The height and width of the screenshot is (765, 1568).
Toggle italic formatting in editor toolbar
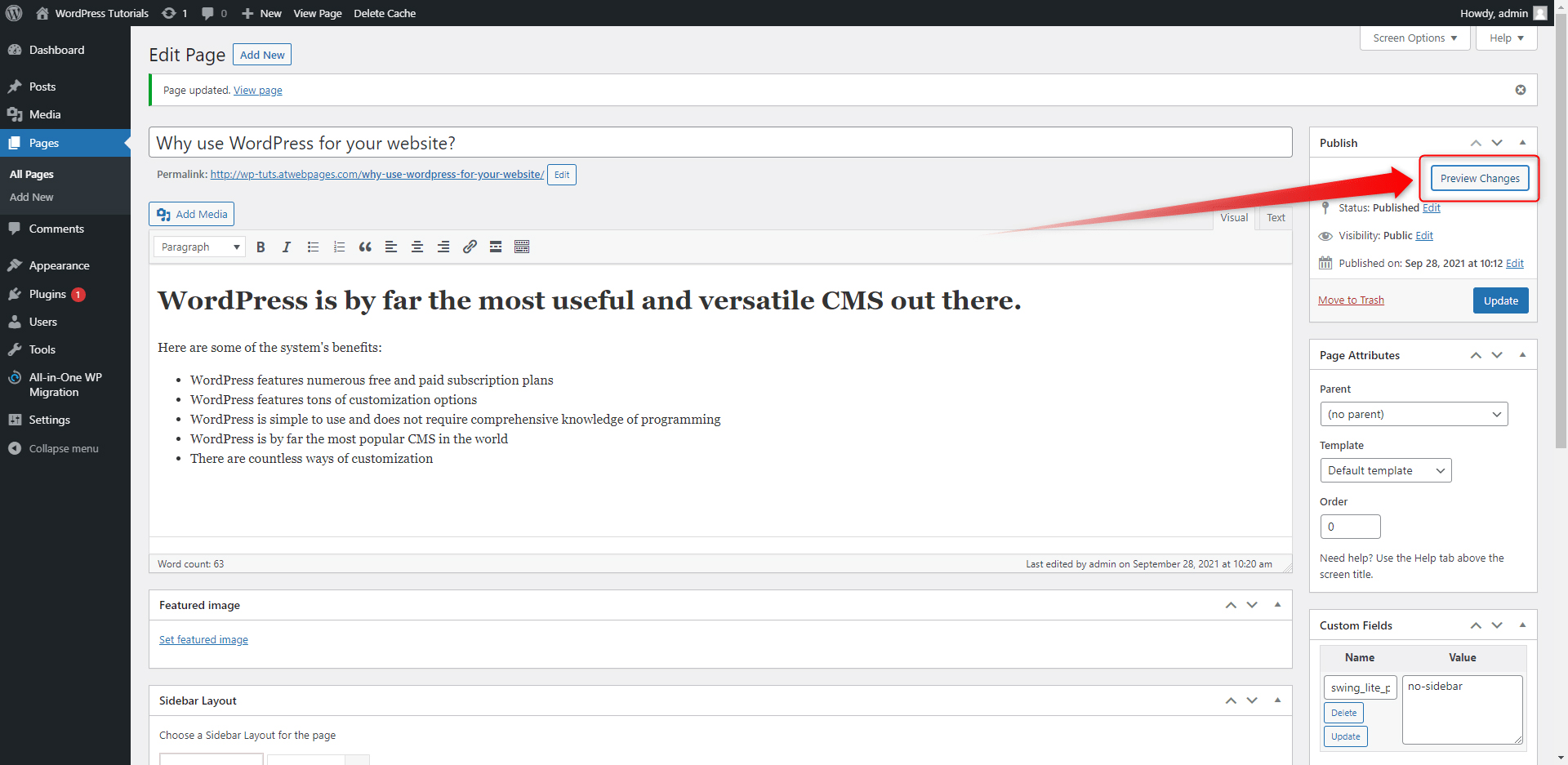pyautogui.click(x=287, y=247)
